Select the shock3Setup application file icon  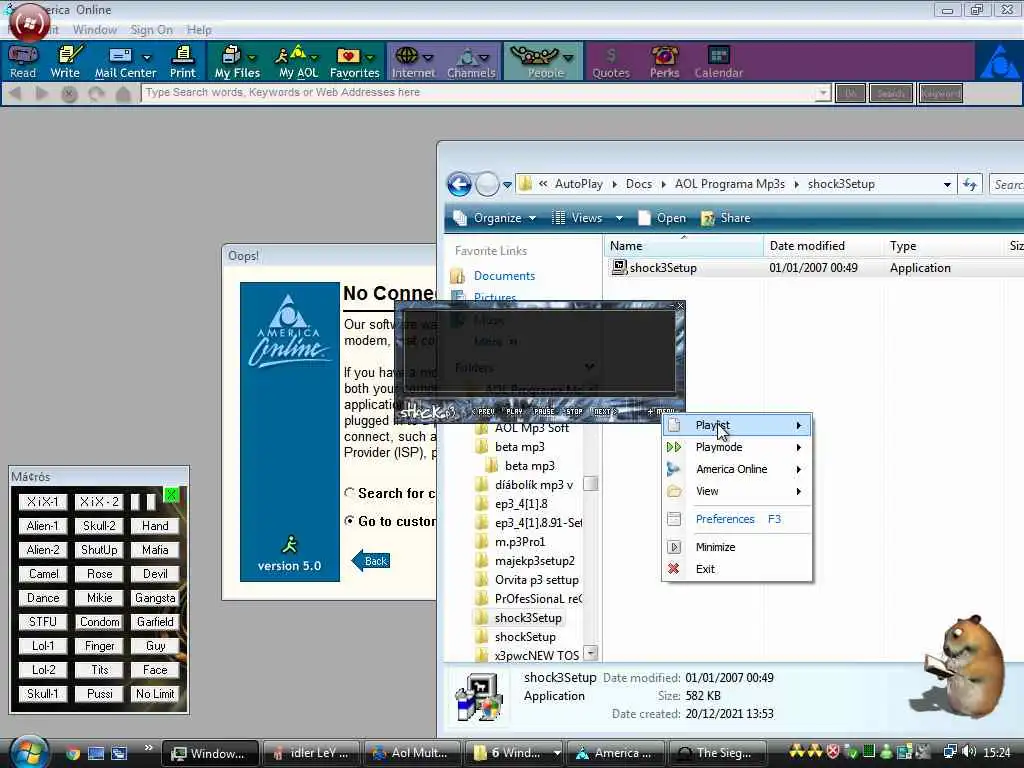coord(618,267)
